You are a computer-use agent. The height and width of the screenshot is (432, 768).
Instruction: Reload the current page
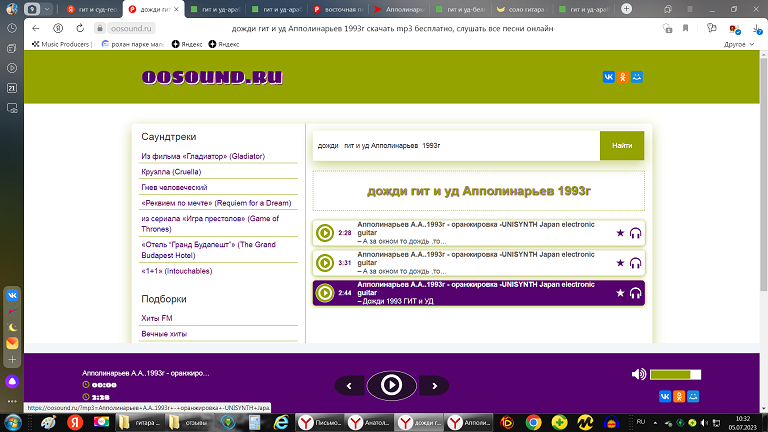pos(80,28)
